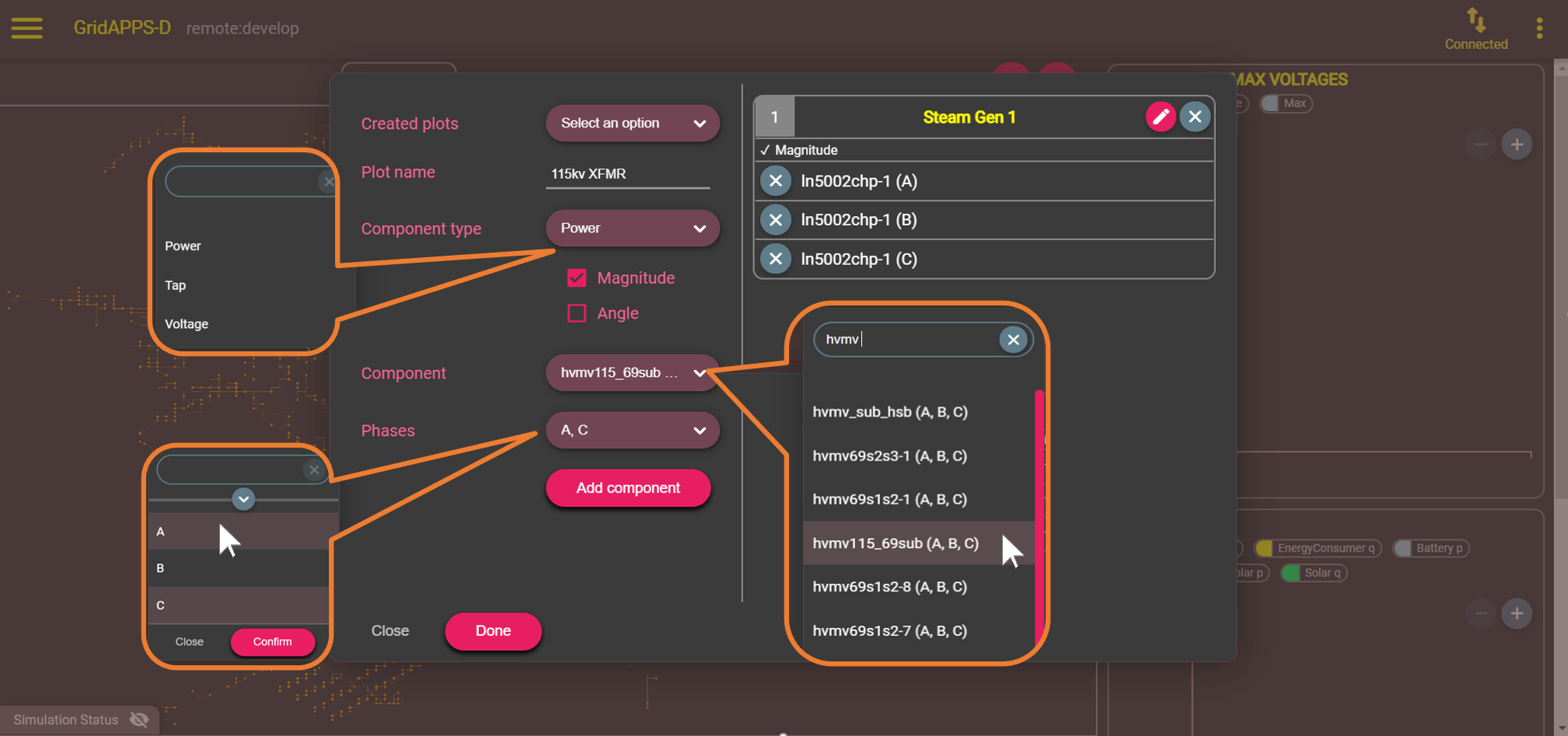
Task: Expand the Component type Power dropdown
Action: click(633, 228)
